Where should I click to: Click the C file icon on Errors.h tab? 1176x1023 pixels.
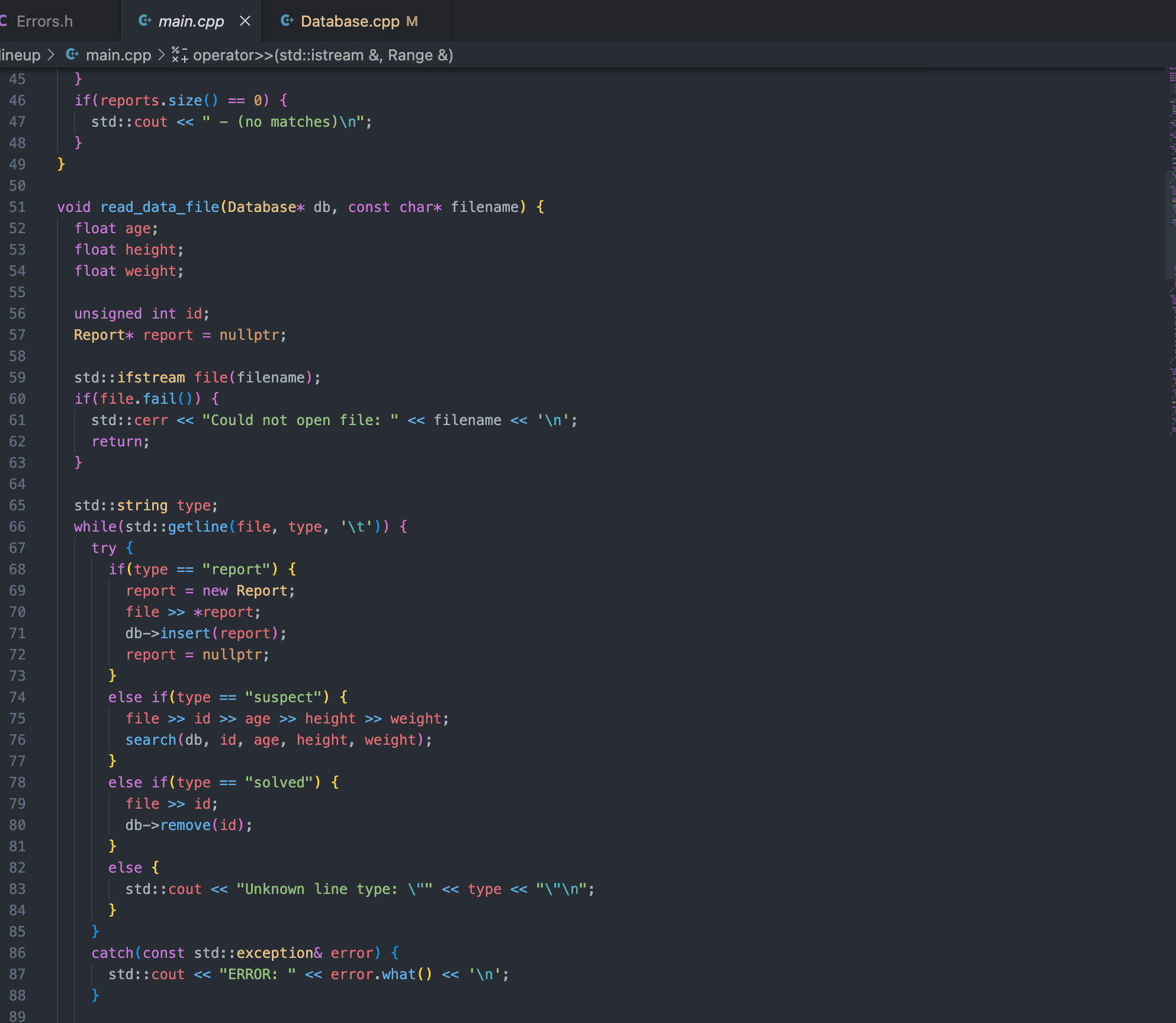click(3, 21)
